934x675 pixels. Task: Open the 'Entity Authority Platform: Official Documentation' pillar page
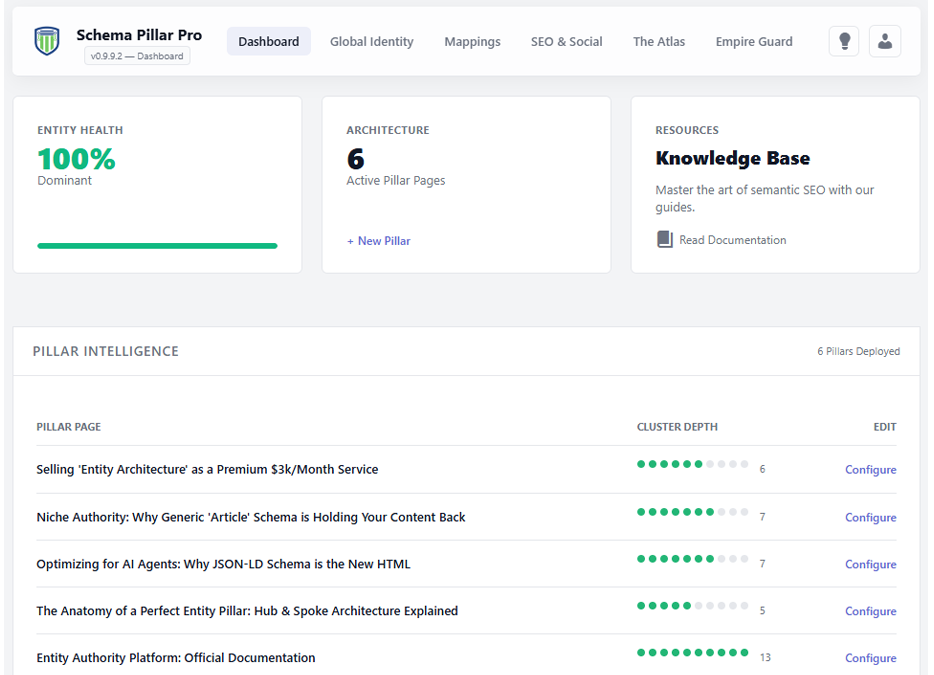175,658
